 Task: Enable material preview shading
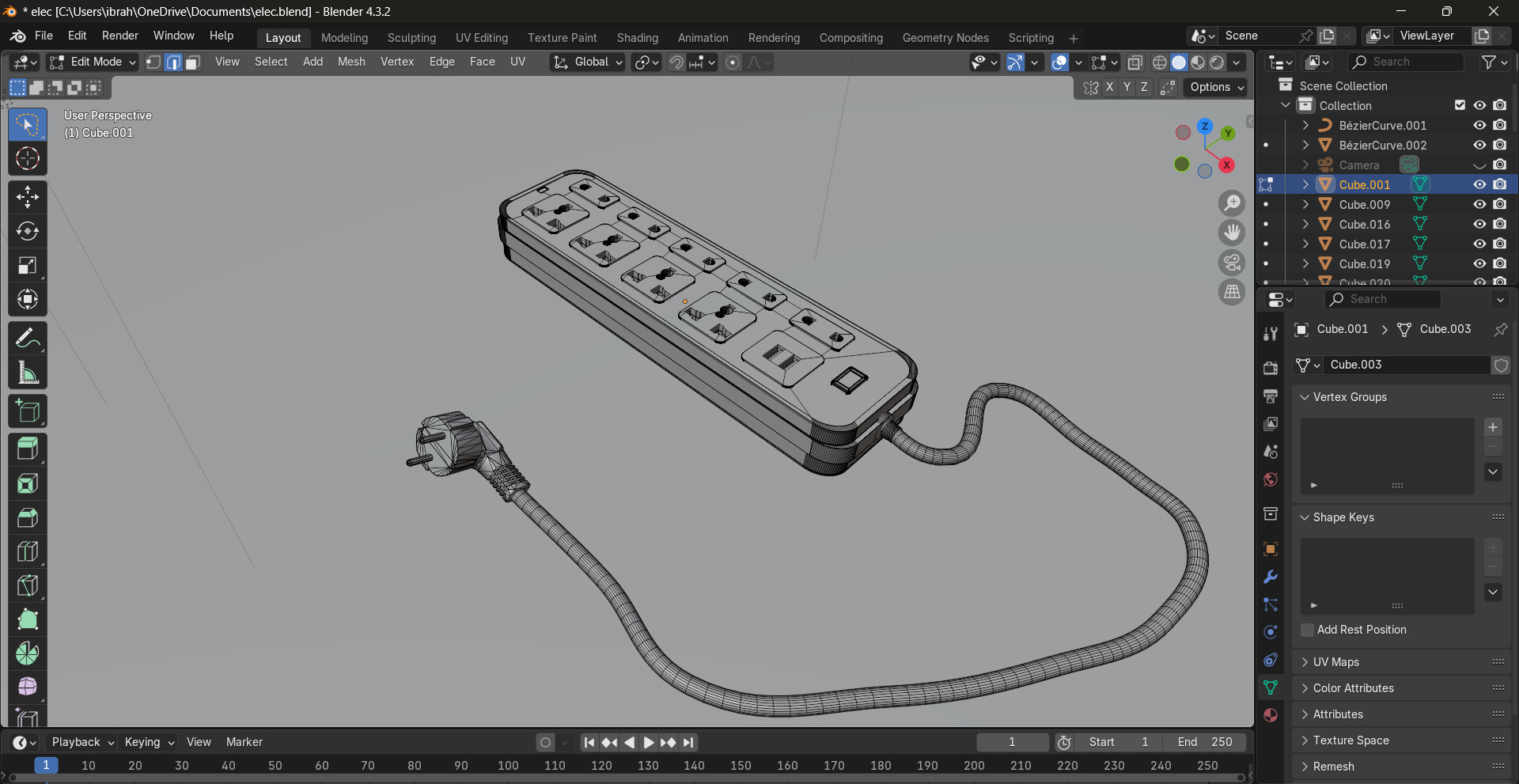point(1198,62)
